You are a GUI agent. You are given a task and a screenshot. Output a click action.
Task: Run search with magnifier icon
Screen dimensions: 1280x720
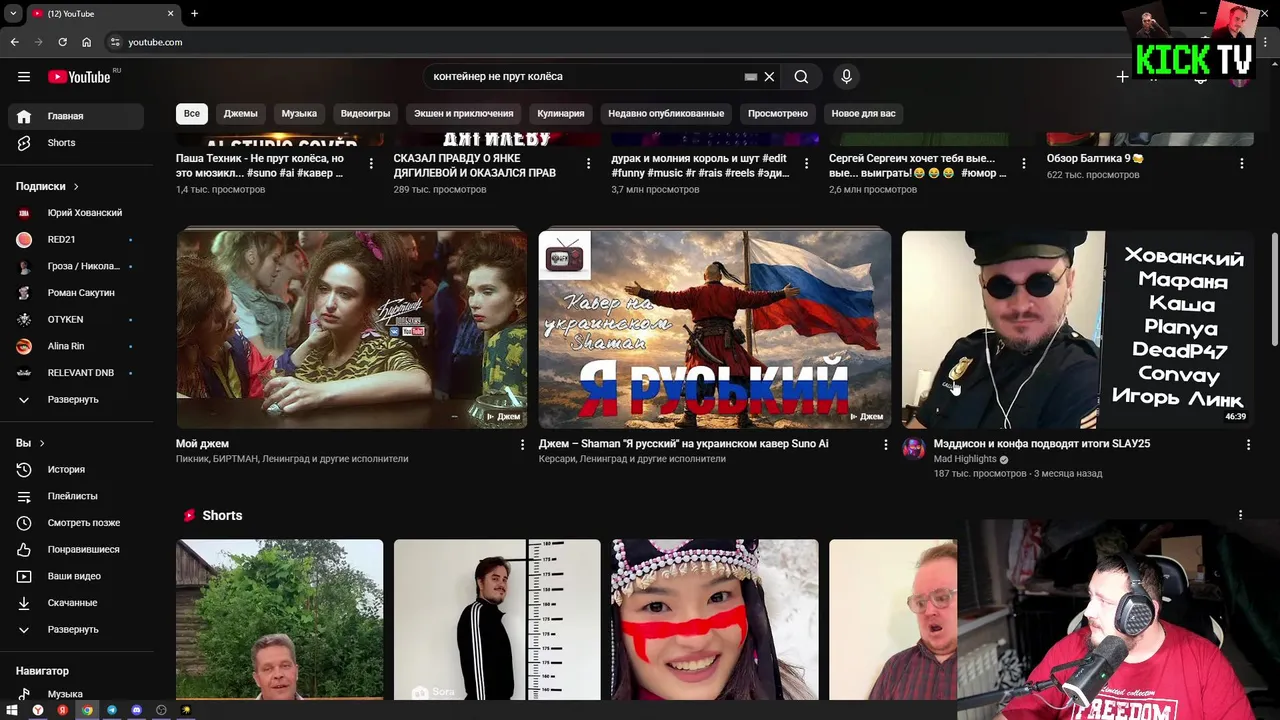pos(801,77)
